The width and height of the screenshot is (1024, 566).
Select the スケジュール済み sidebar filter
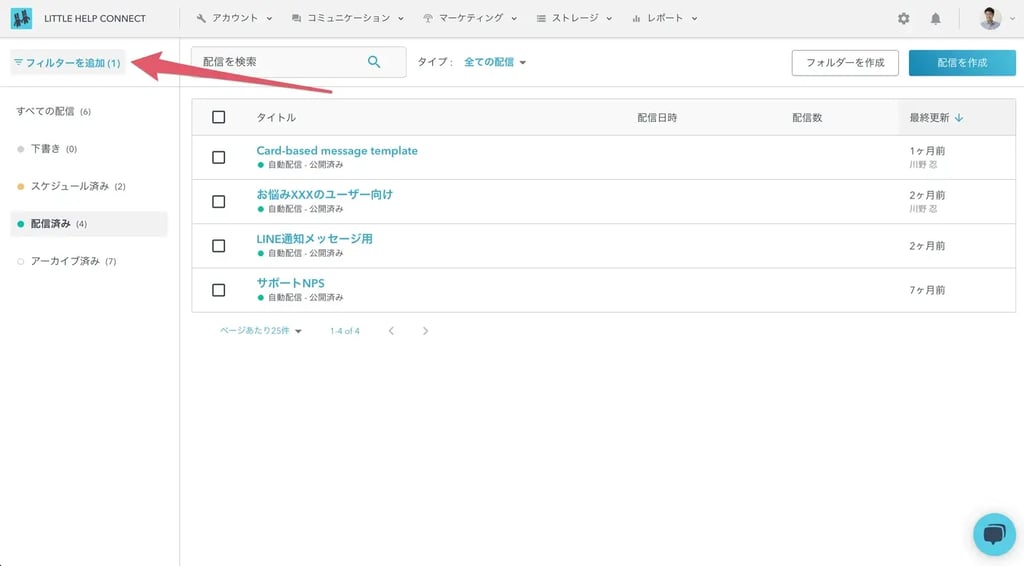pos(78,186)
